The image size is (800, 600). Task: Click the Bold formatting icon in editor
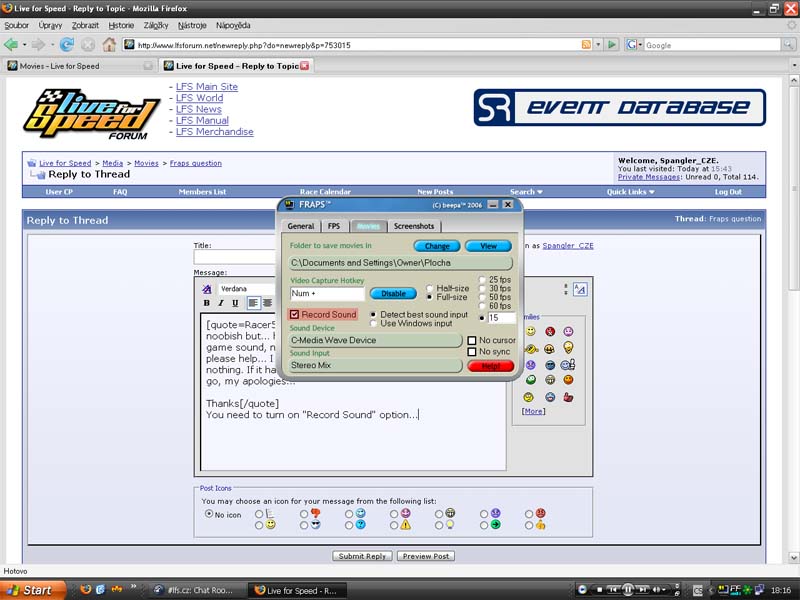tap(207, 303)
